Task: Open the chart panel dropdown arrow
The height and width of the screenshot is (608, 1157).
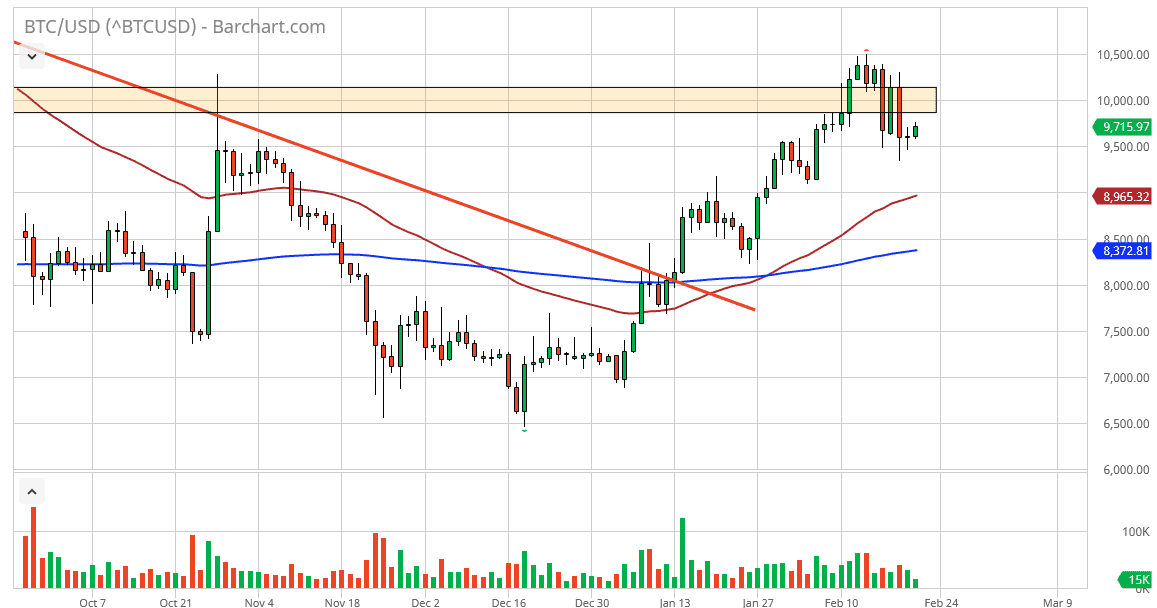Action: click(x=31, y=57)
